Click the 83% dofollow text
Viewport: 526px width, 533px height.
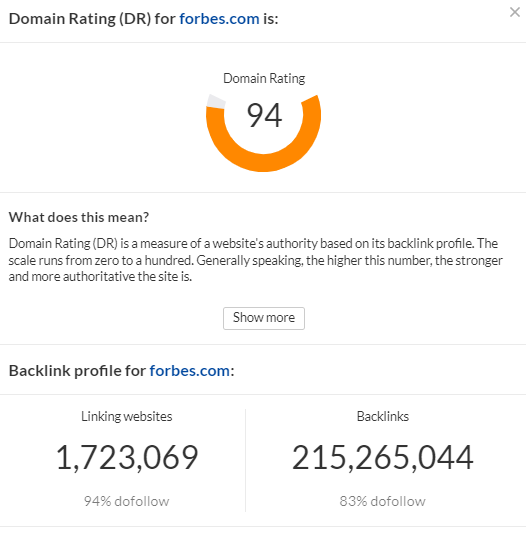point(383,501)
